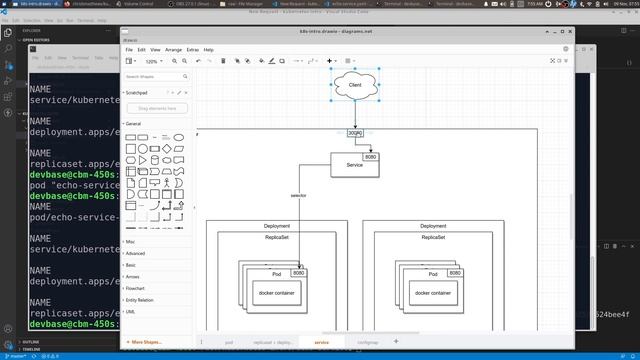Screen dimensions: 640x360
Task: Redo the diagram edit
Action: click(209, 61)
